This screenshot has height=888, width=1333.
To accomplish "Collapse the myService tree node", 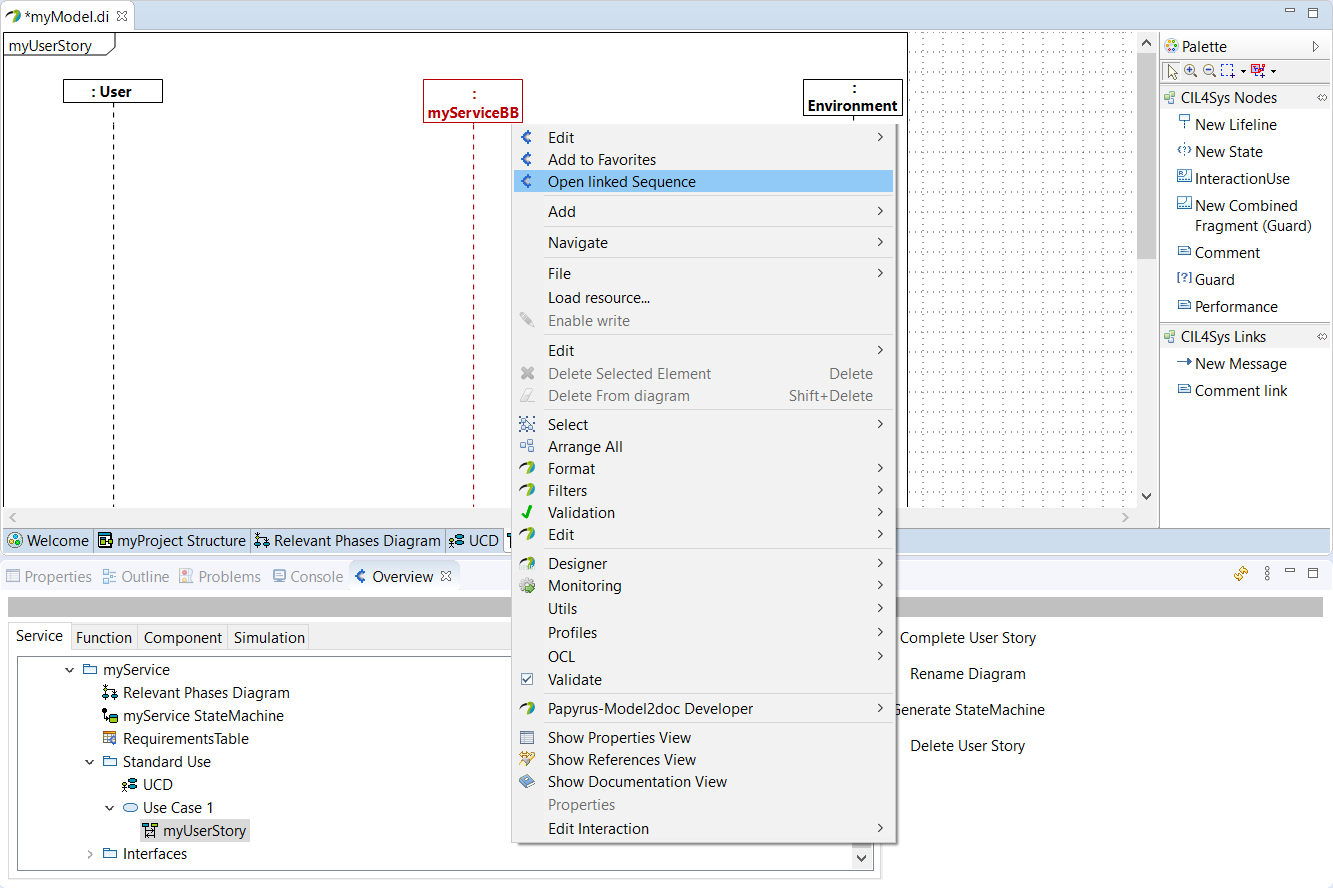I will (69, 670).
